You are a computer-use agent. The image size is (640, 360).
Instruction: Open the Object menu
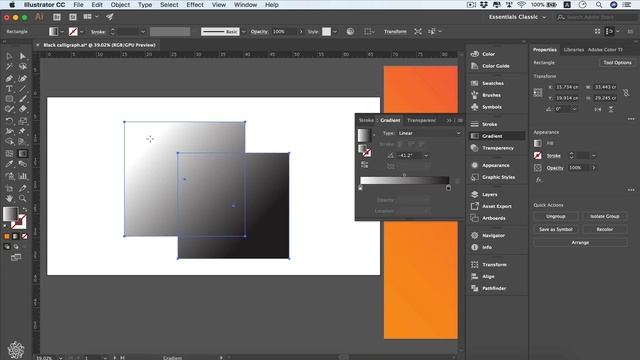click(120, 5)
